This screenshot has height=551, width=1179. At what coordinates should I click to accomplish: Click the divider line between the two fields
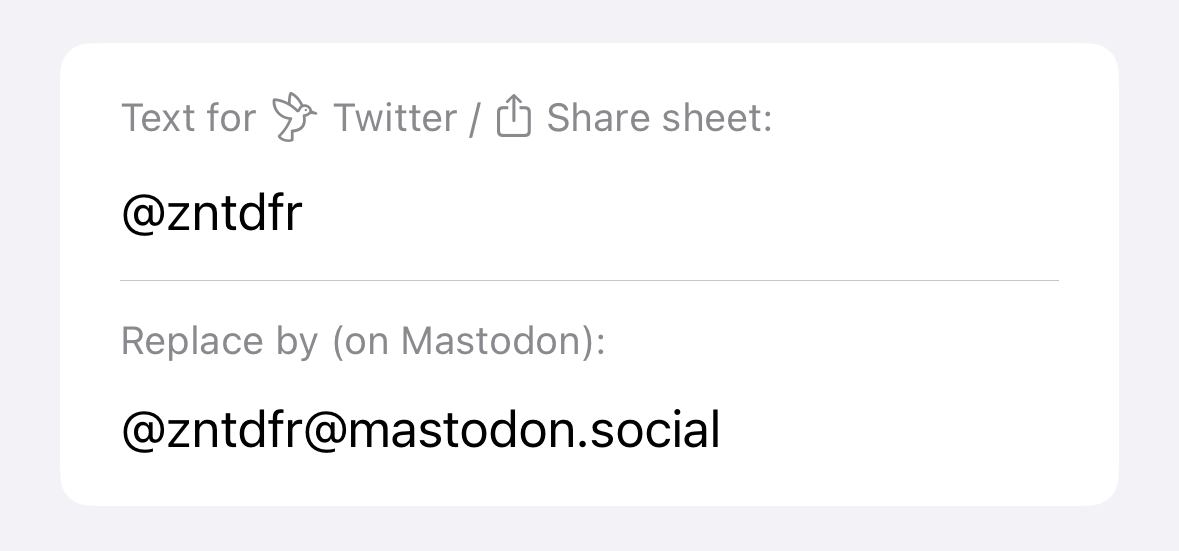click(x=589, y=280)
